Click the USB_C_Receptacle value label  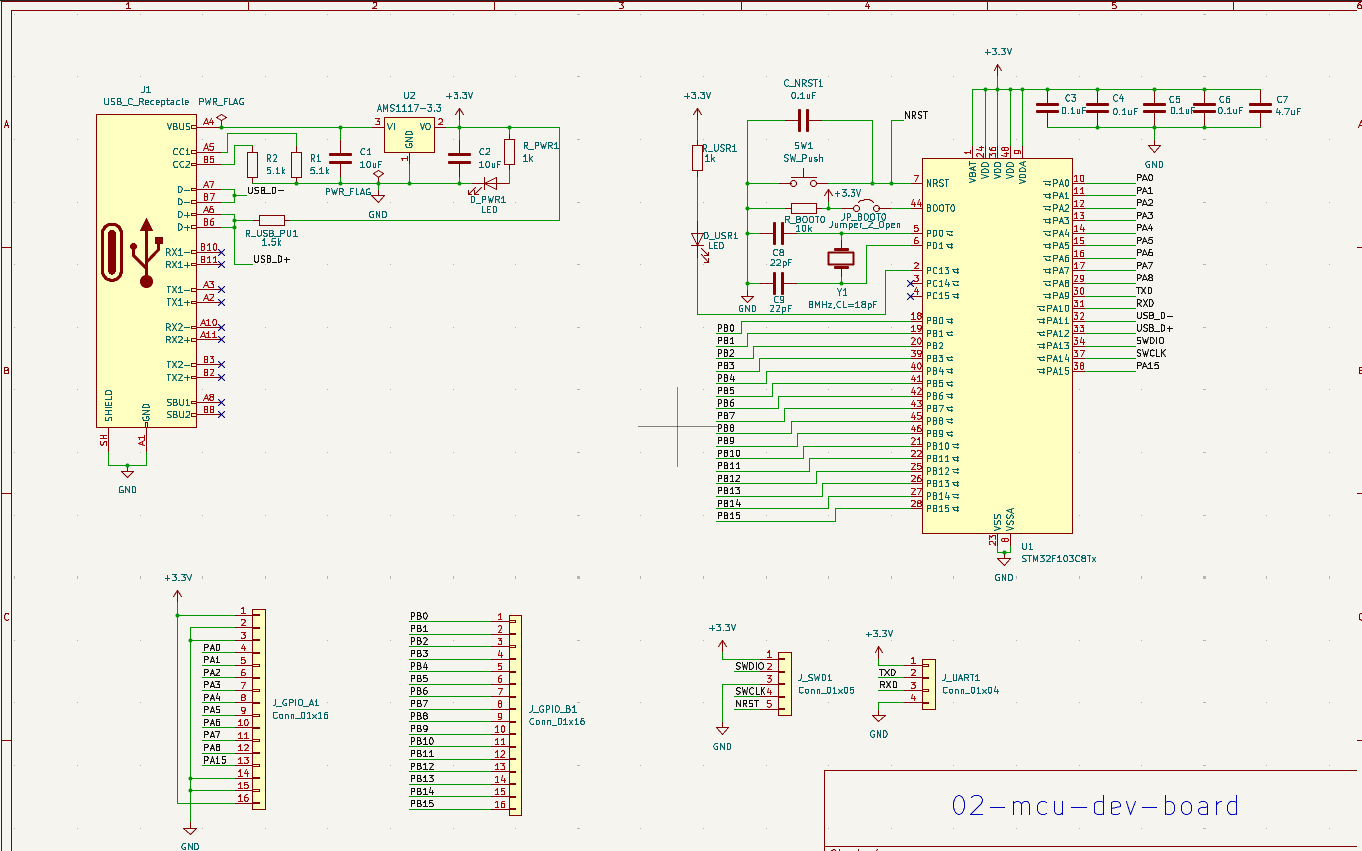tap(146, 102)
